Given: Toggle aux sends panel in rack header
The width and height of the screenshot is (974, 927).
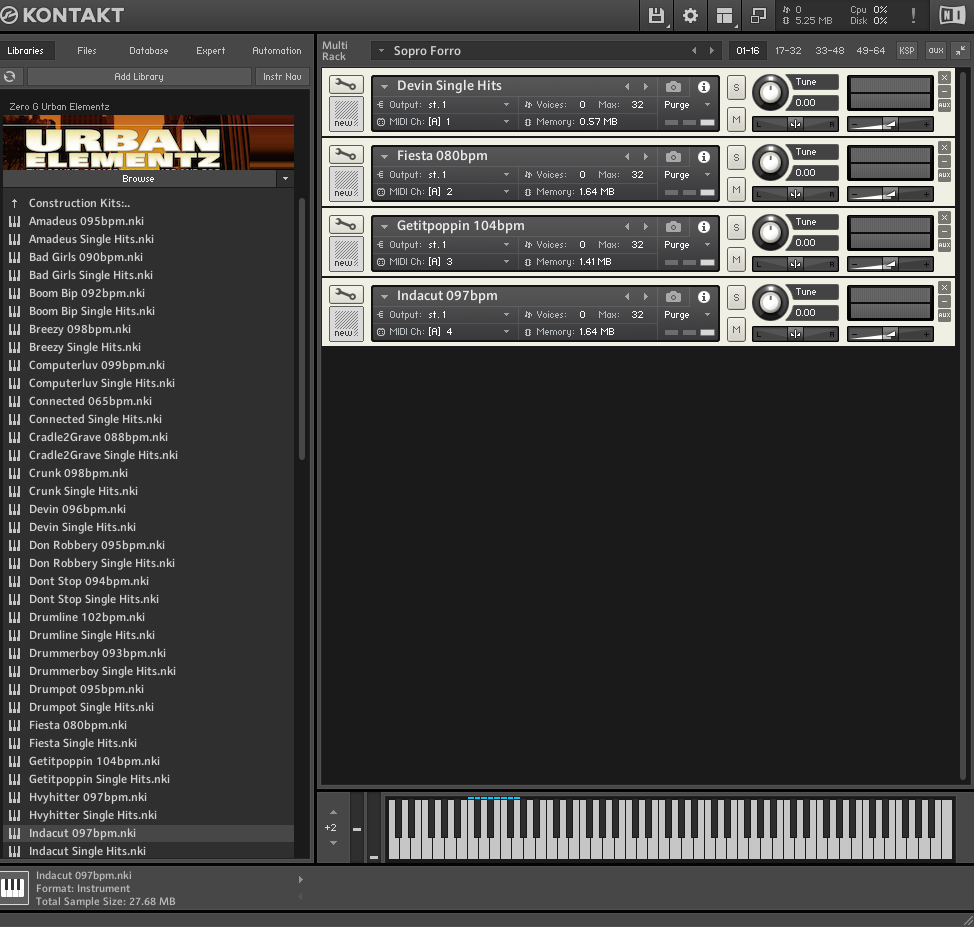Looking at the screenshot, I should click(935, 51).
